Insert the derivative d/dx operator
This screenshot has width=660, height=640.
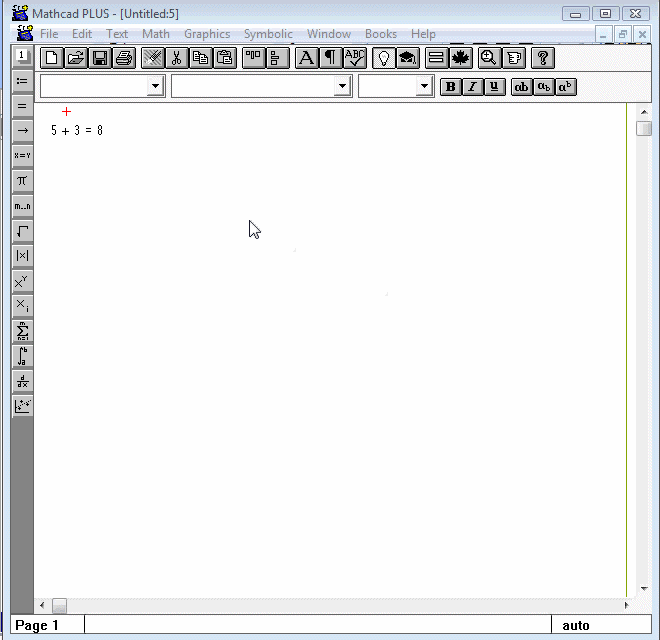(x=22, y=381)
